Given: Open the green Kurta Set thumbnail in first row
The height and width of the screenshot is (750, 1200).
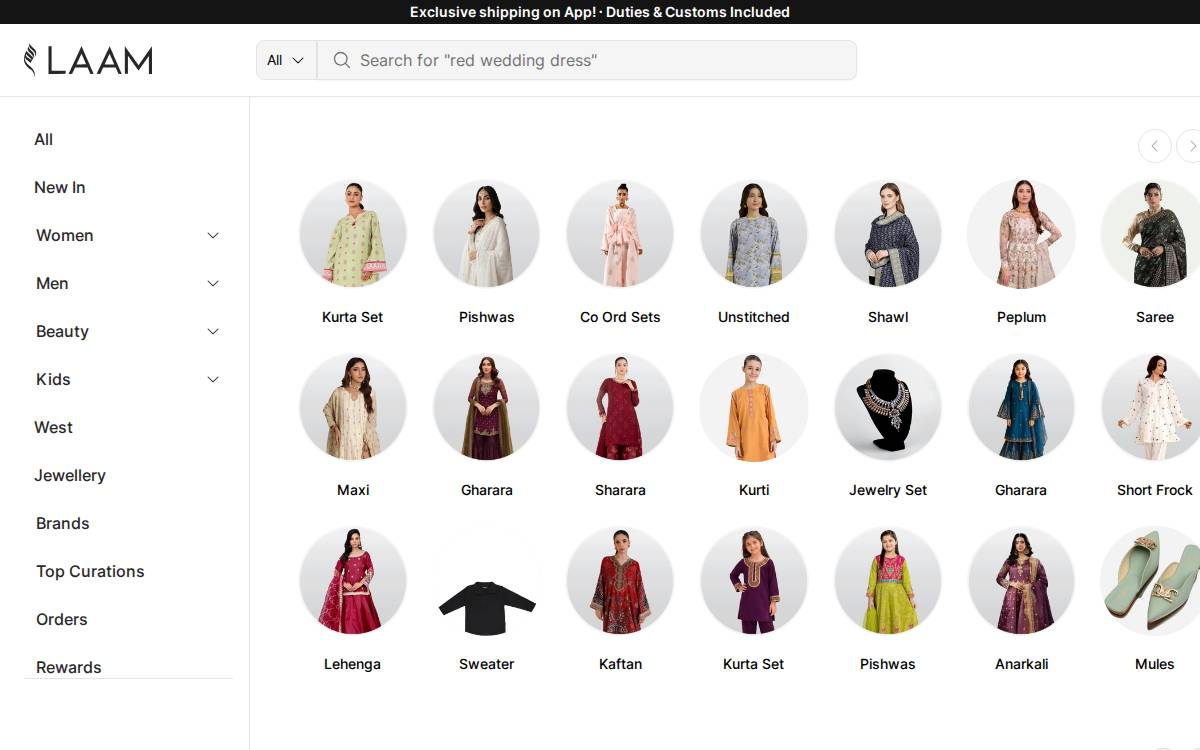Looking at the screenshot, I should pyautogui.click(x=353, y=234).
